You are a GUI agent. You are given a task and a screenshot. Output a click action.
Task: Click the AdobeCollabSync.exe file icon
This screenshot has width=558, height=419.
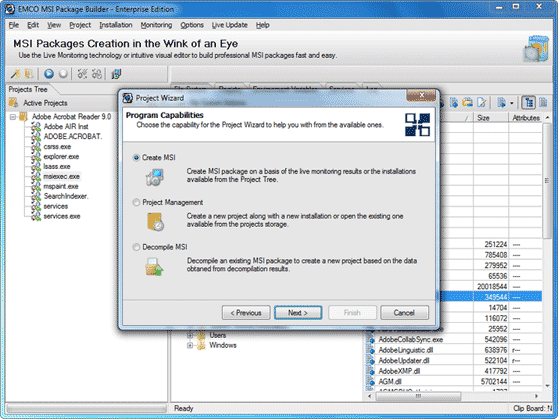(x=371, y=339)
